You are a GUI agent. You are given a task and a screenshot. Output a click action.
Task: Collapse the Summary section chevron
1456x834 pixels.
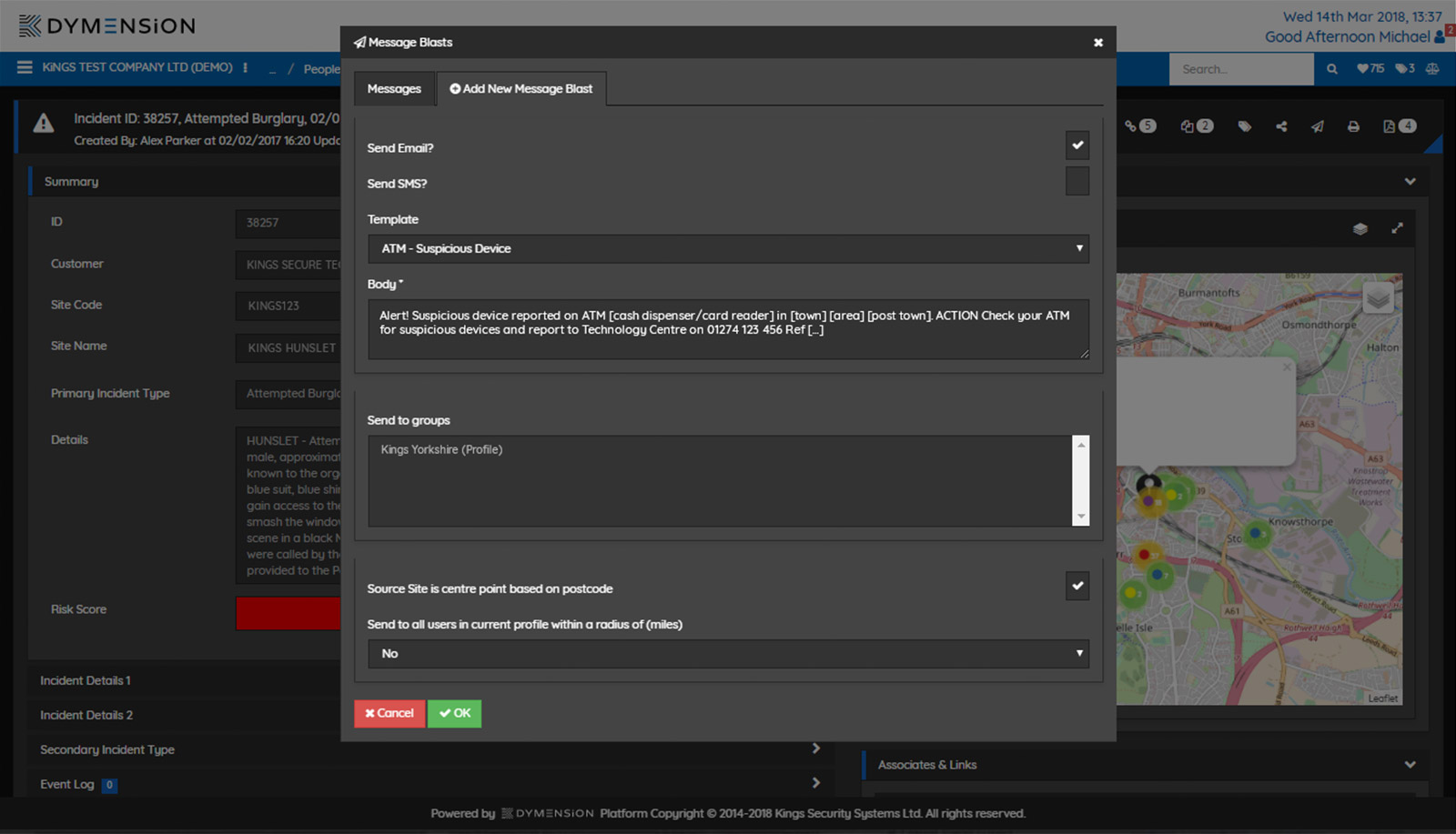[x=1410, y=182]
